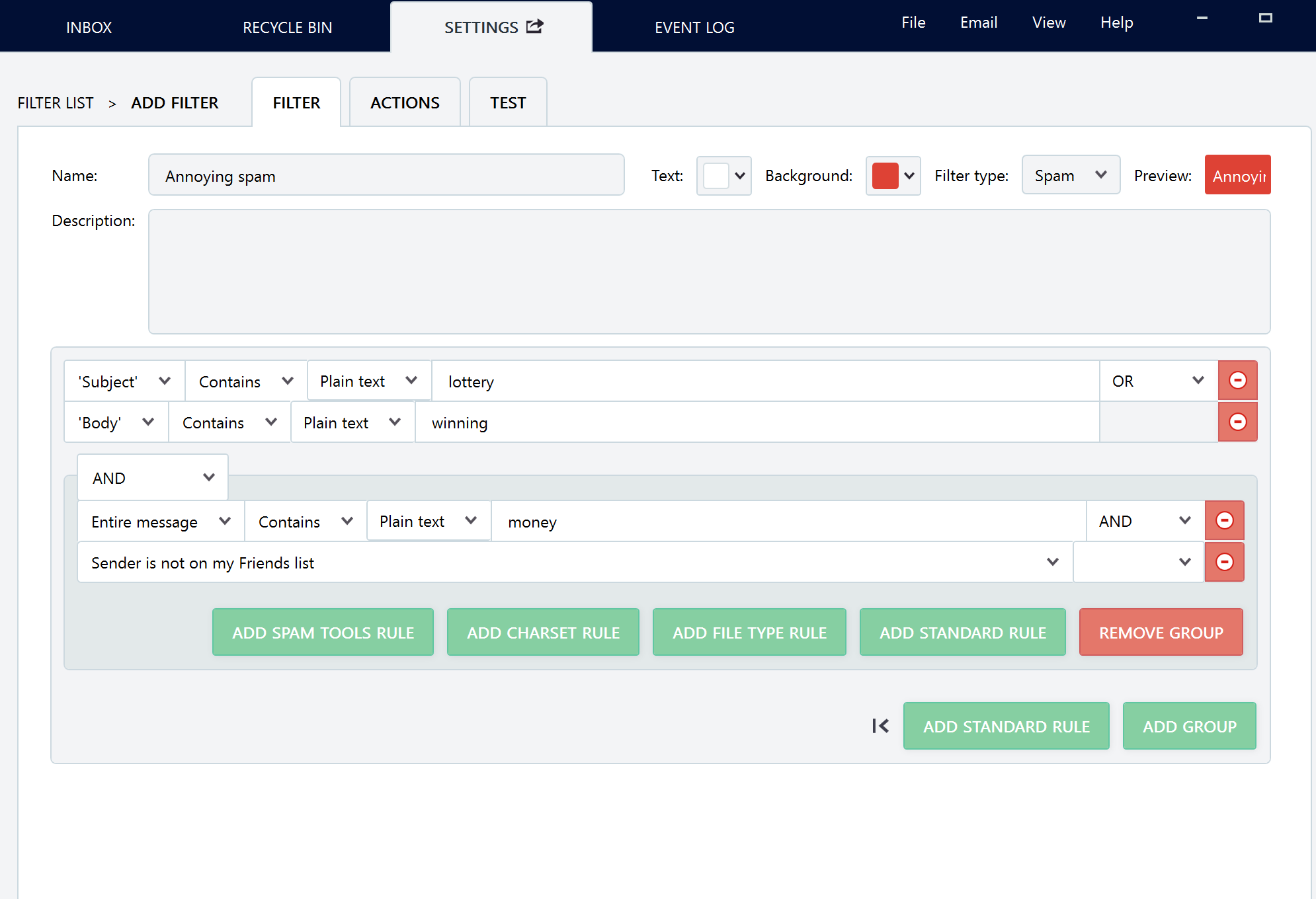Image resolution: width=1316 pixels, height=899 pixels.
Task: Open the TEST tab
Action: point(508,102)
